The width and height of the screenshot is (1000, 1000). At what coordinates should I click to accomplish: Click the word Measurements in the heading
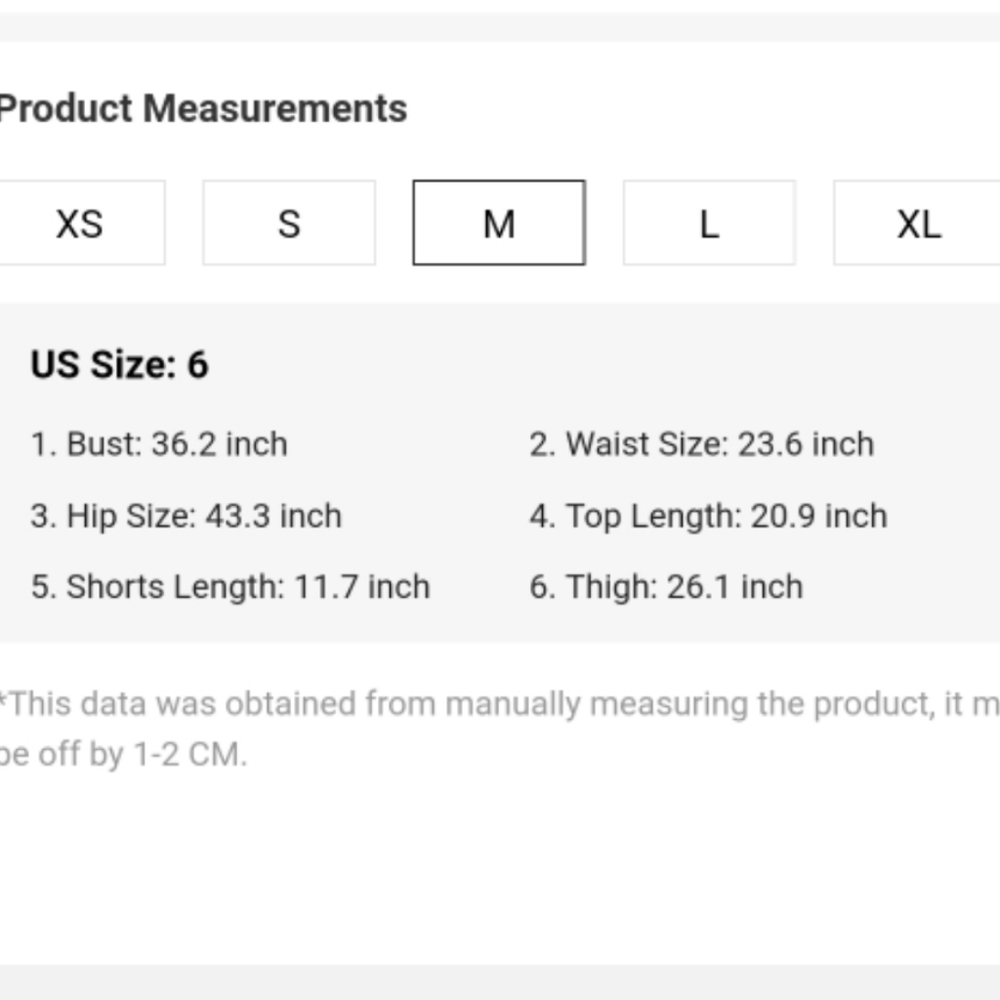(275, 108)
